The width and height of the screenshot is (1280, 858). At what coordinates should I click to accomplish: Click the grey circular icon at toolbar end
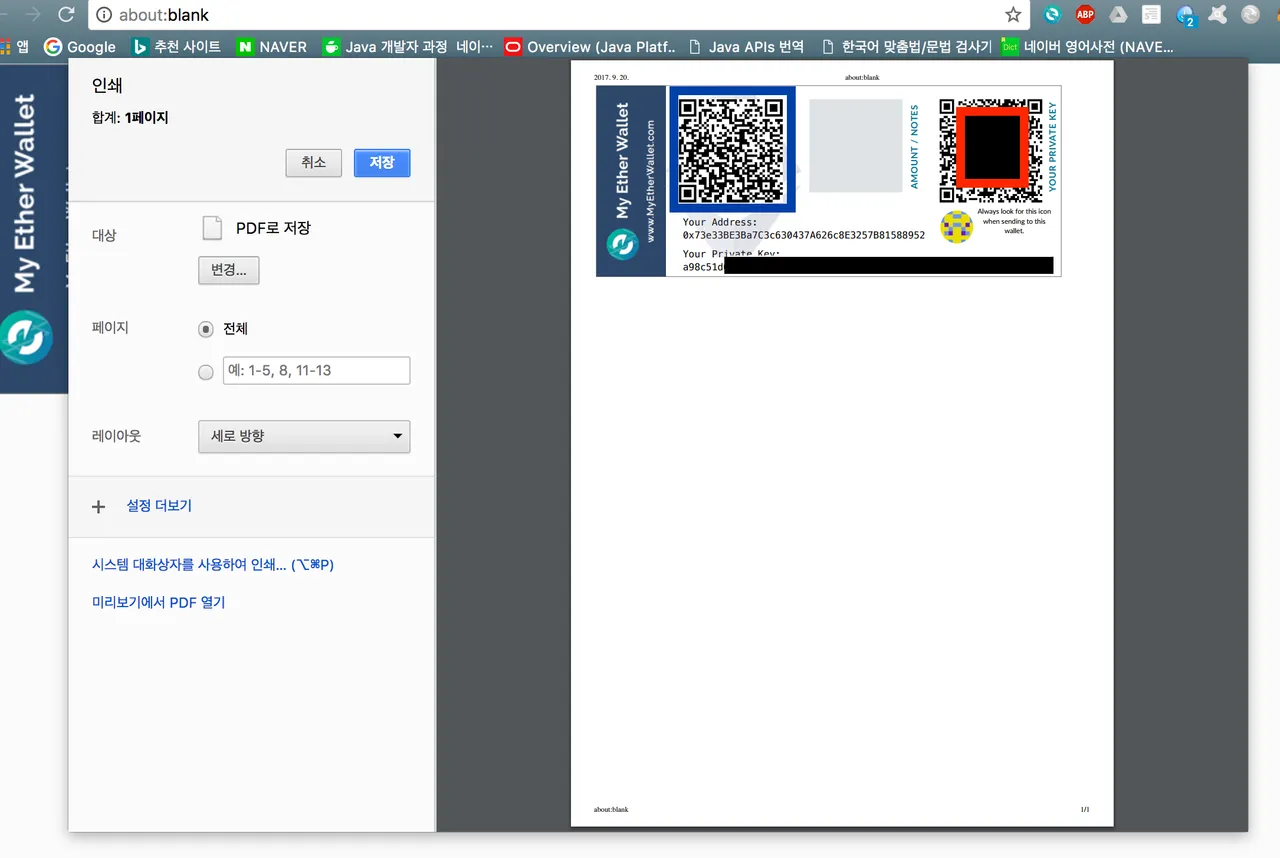tap(1251, 15)
